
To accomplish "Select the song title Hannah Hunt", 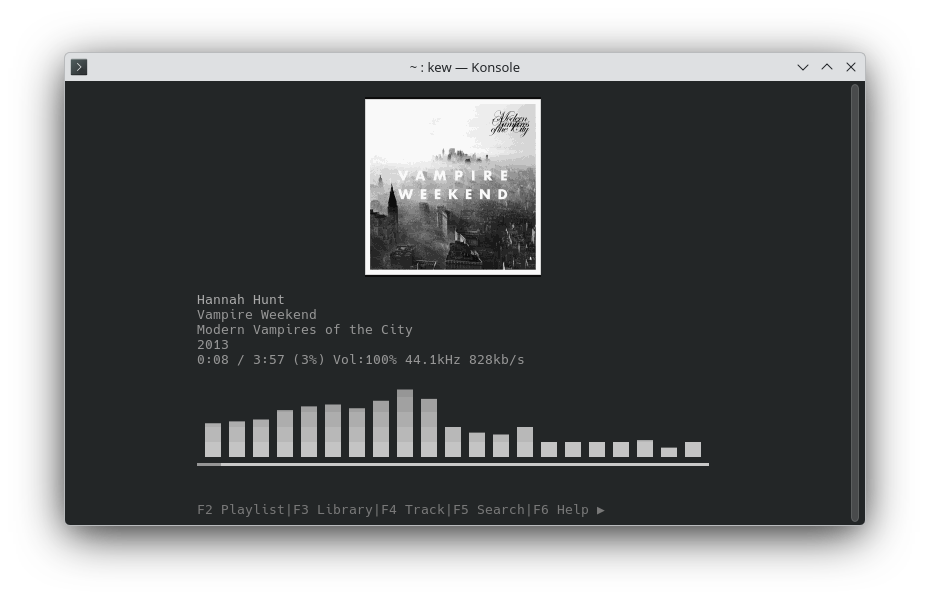I will pos(240,300).
